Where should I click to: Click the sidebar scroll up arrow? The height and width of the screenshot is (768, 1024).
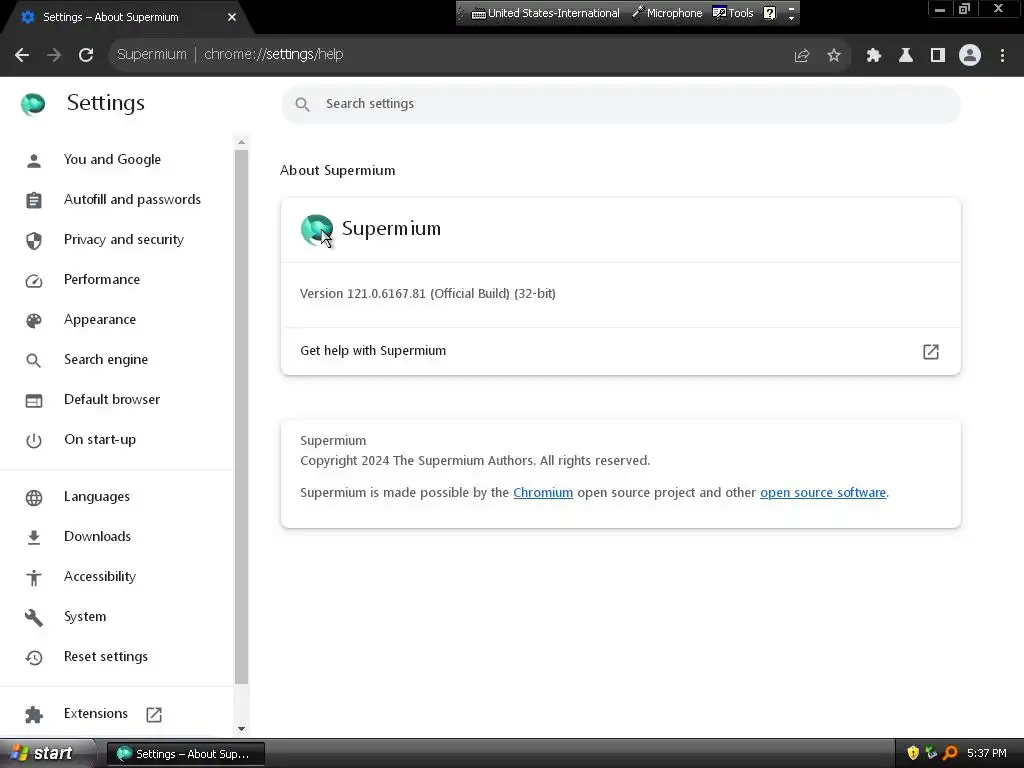[x=242, y=142]
